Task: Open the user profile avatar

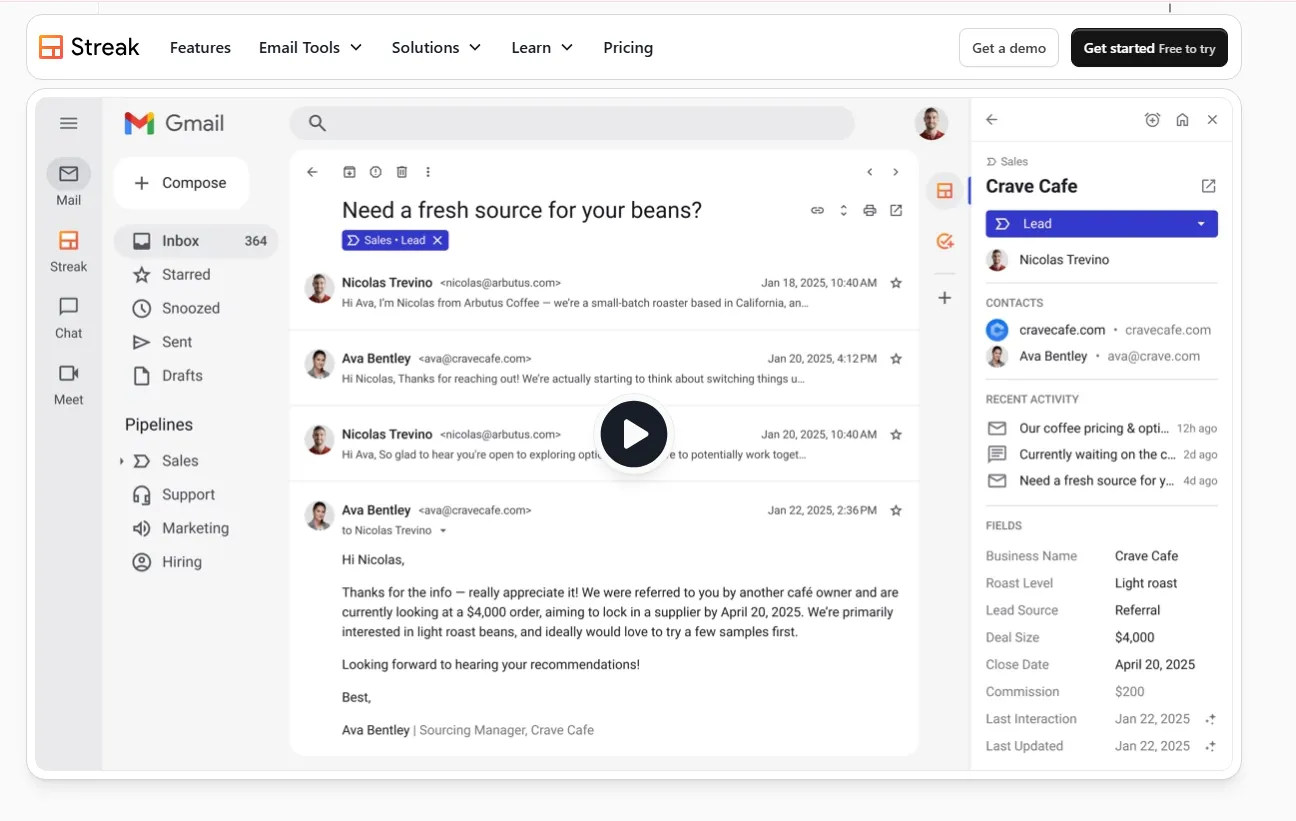Action: click(931, 123)
